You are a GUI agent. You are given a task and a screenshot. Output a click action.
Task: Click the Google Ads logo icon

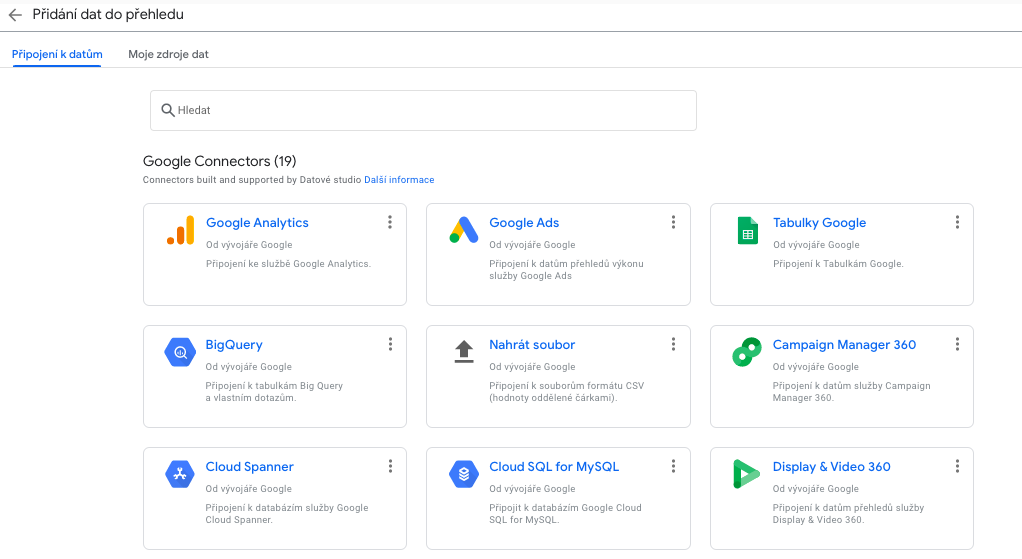[x=463, y=230]
